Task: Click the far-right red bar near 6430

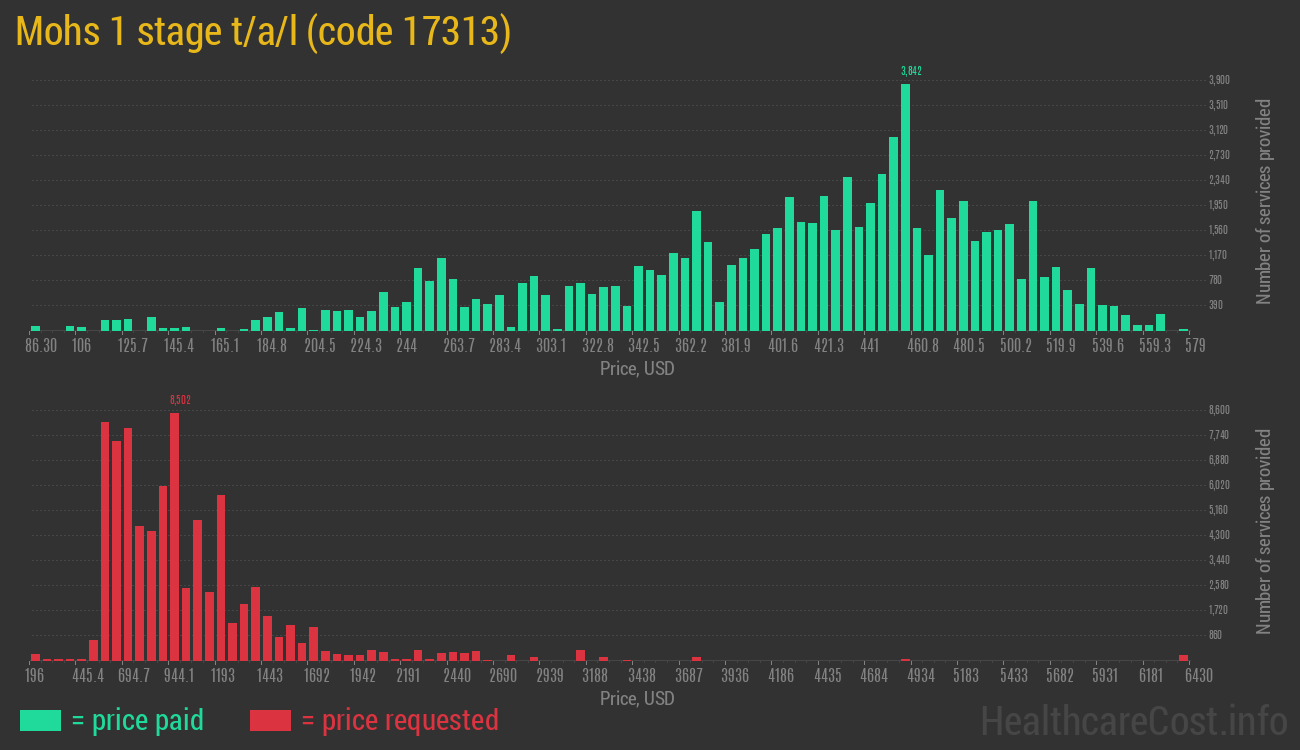Action: 1184,657
